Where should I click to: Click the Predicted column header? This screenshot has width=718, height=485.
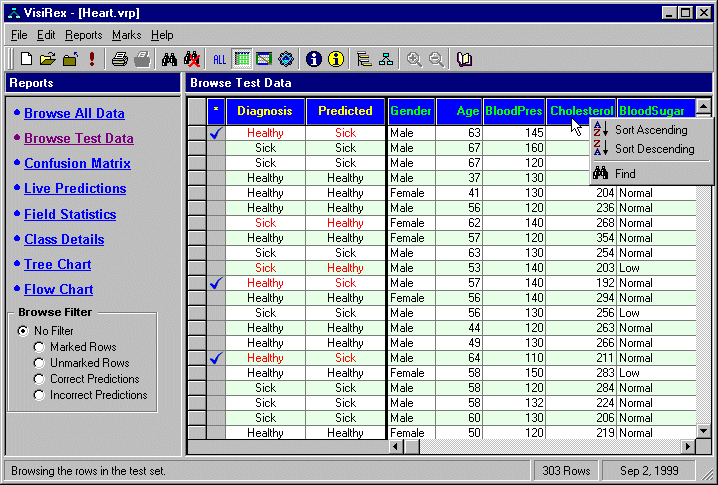tap(345, 111)
